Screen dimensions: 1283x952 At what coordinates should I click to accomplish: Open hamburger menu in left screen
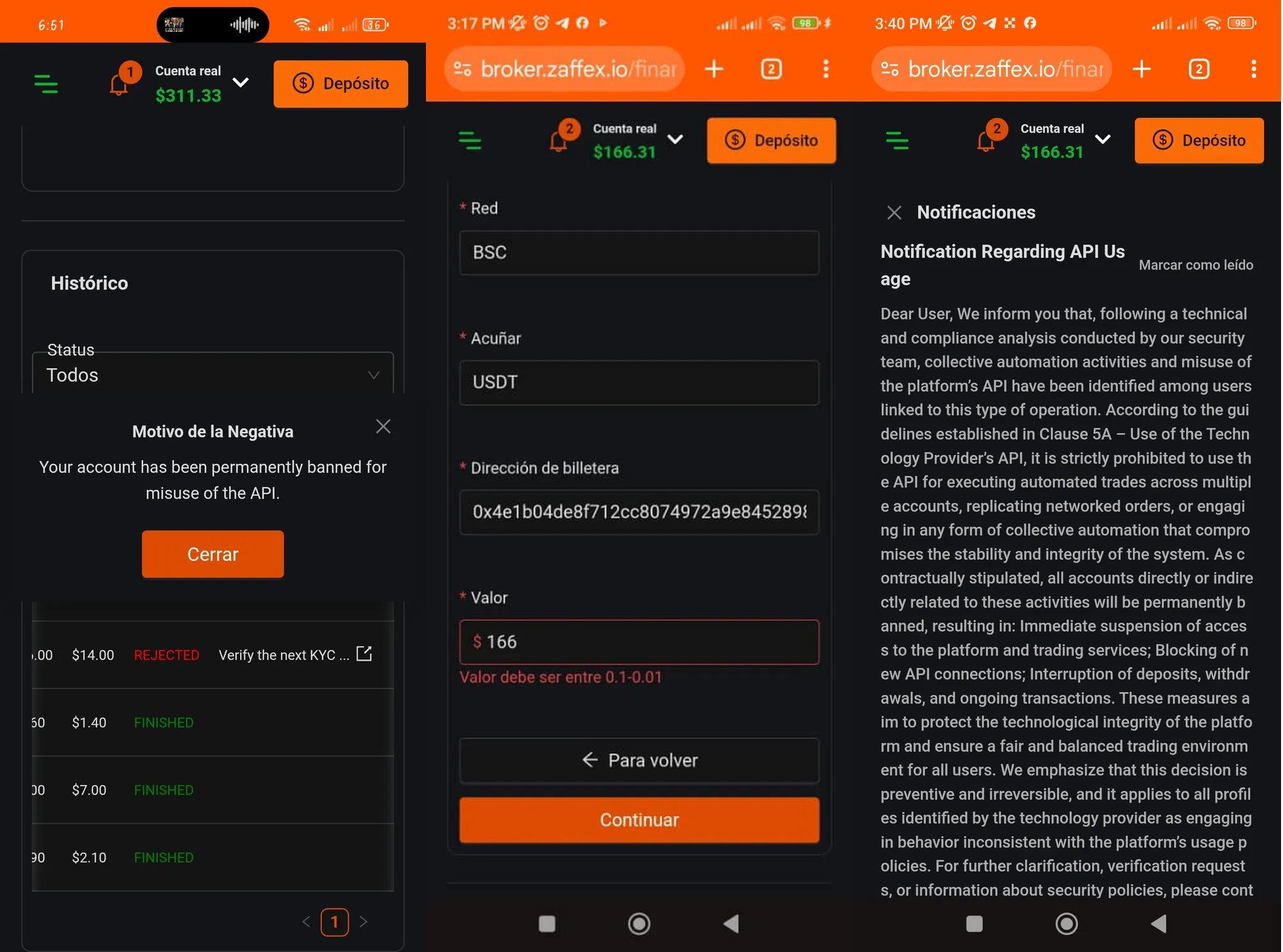[x=46, y=84]
